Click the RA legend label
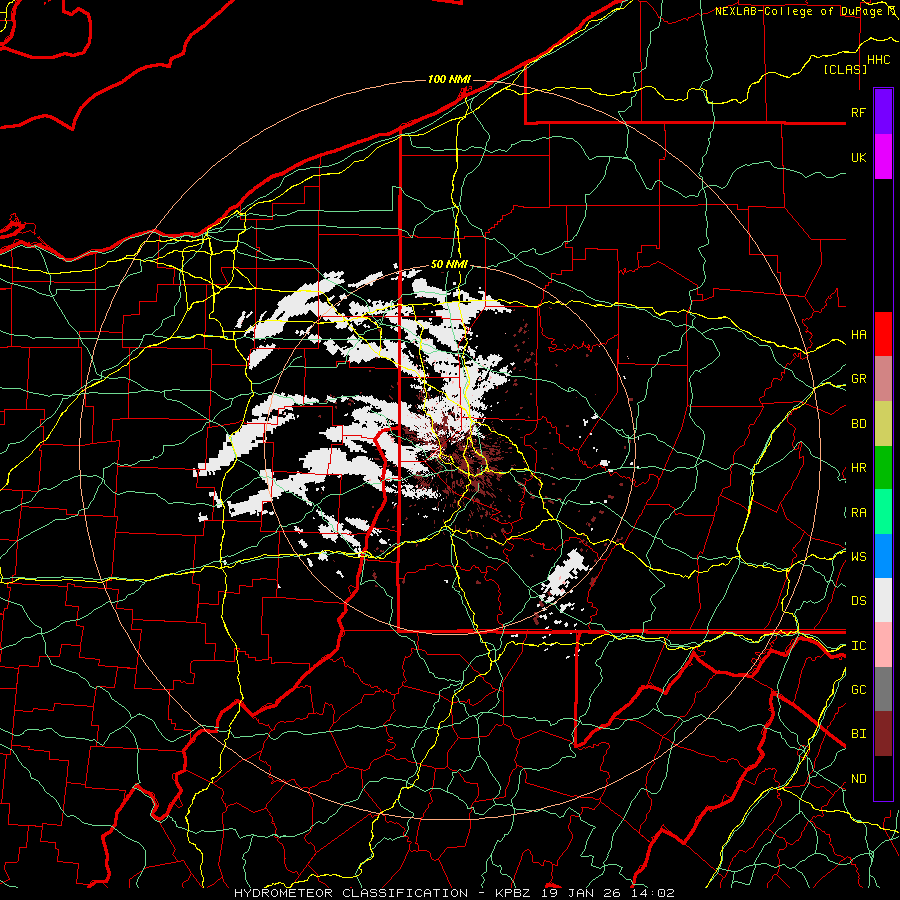Screen dimensions: 900x900 [858, 513]
